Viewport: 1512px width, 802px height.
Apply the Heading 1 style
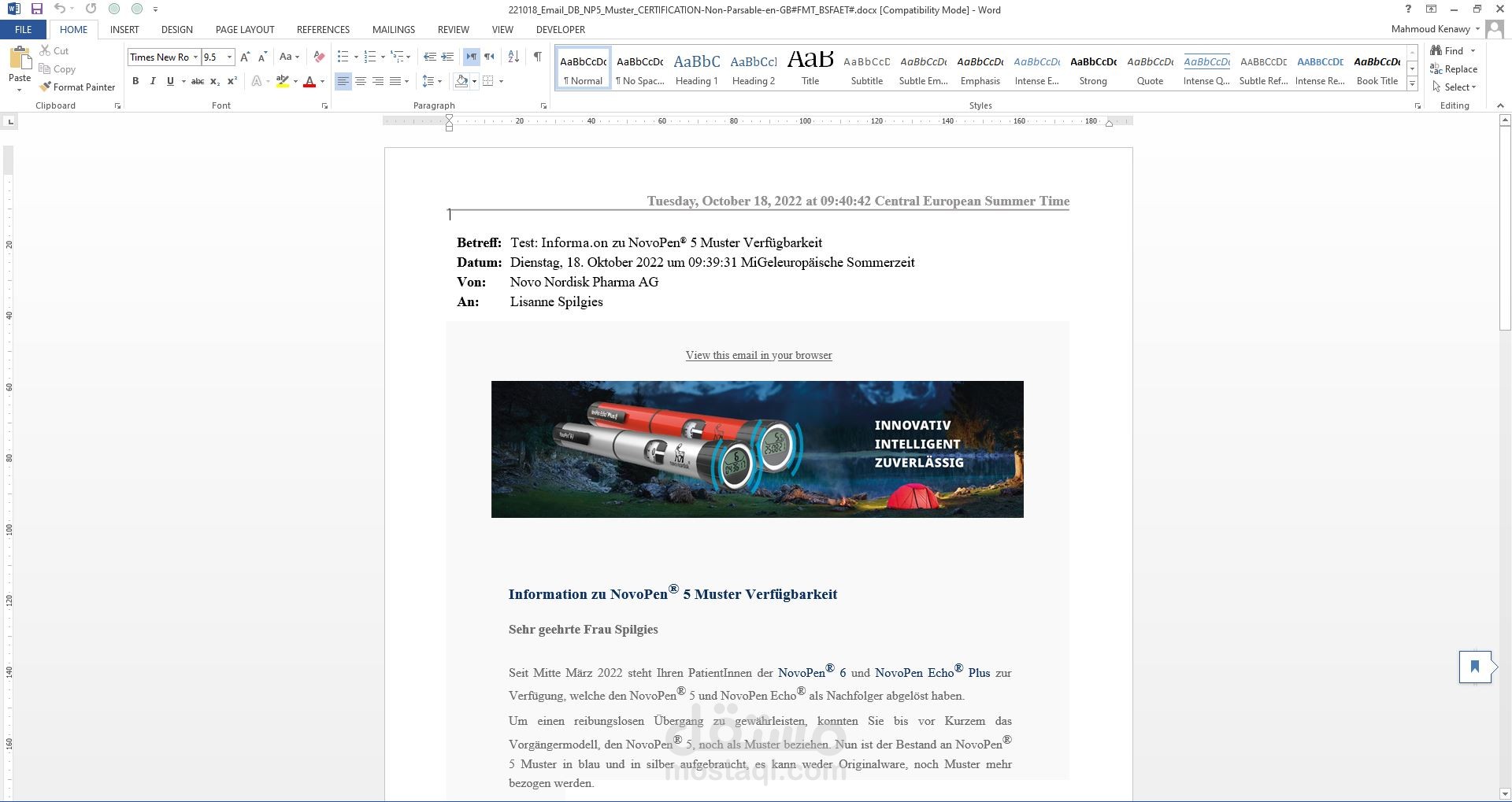[x=697, y=68]
